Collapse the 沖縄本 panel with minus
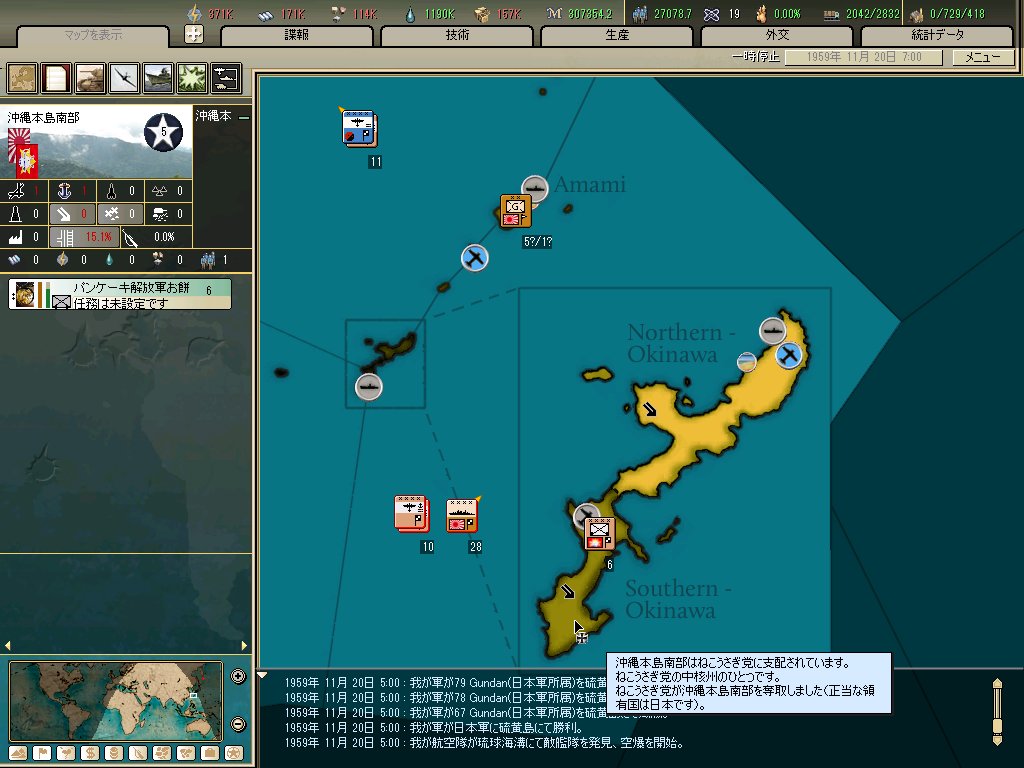The height and width of the screenshot is (768, 1024). 244,118
